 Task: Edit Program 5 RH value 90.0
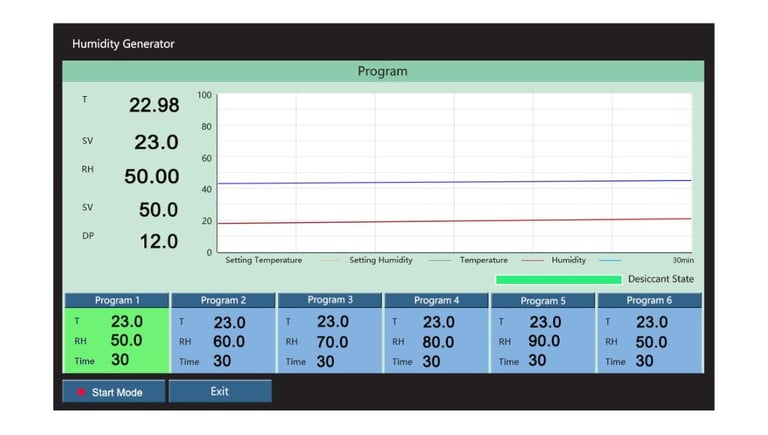click(544, 340)
